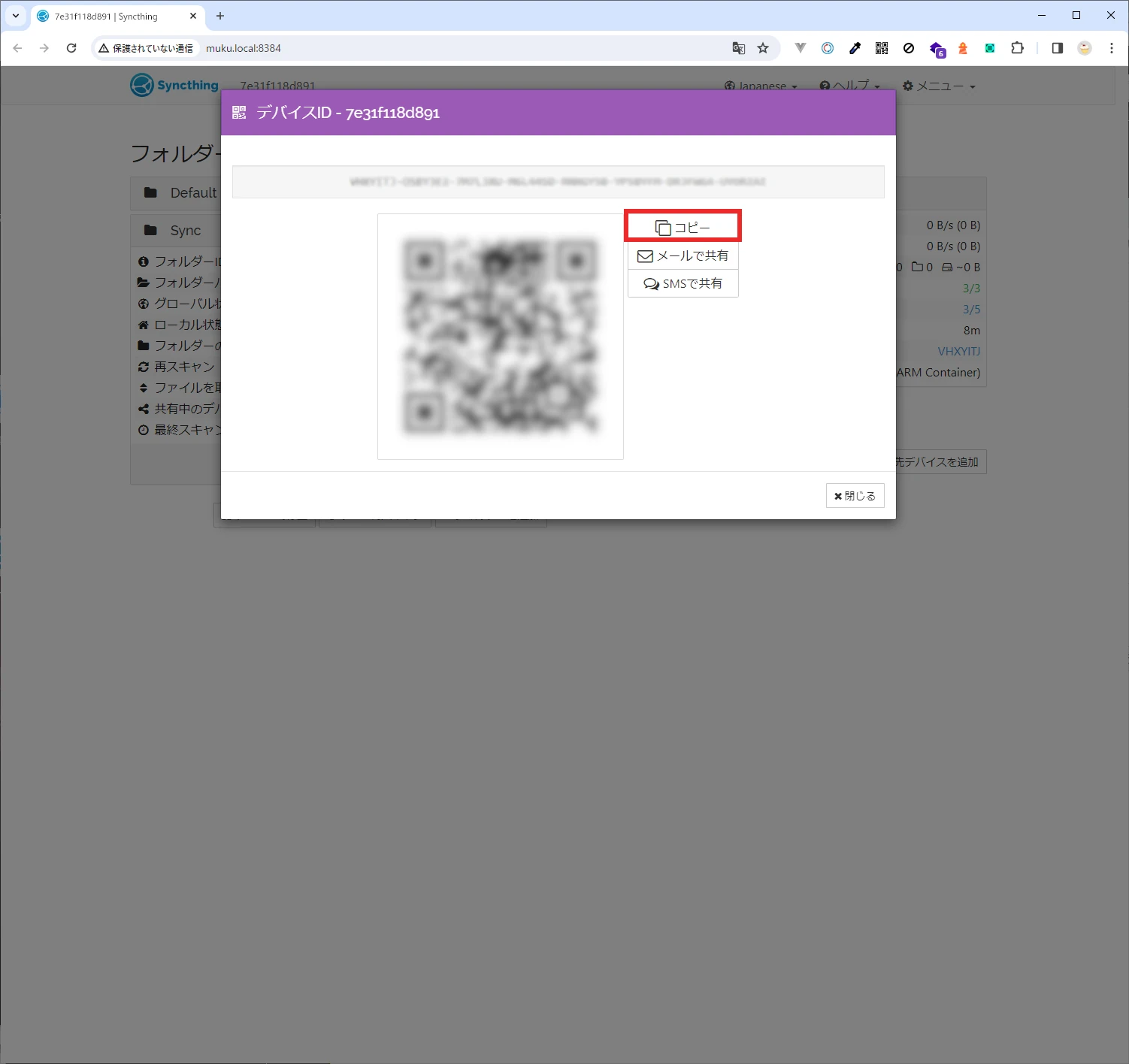Click the extension icon with badge 6
This screenshot has width=1129, height=1064.
point(937,50)
